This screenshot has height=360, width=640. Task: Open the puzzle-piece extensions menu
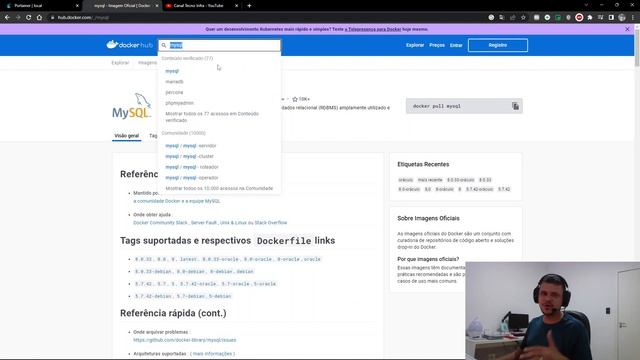click(590, 18)
